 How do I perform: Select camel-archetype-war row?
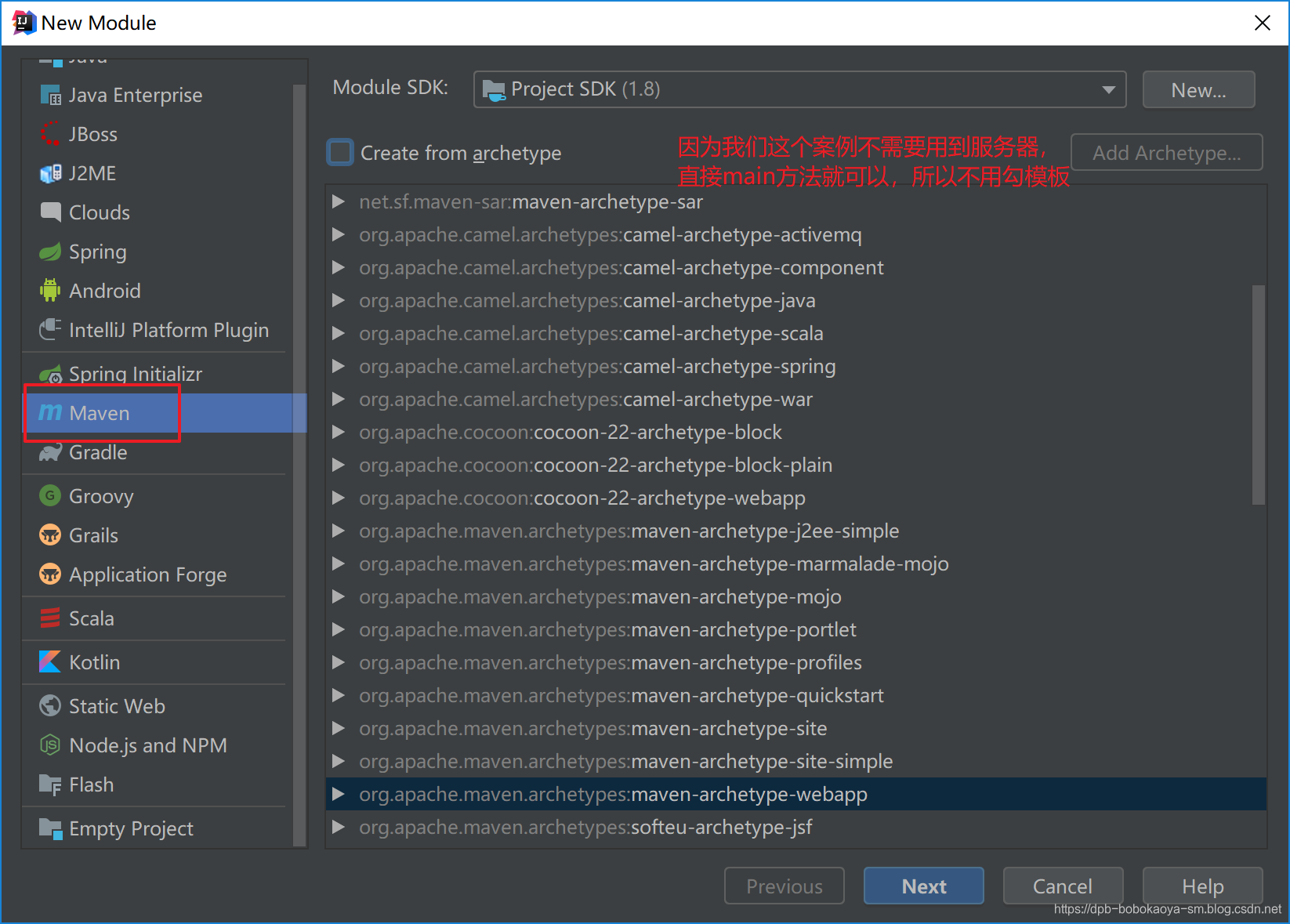tap(795, 399)
